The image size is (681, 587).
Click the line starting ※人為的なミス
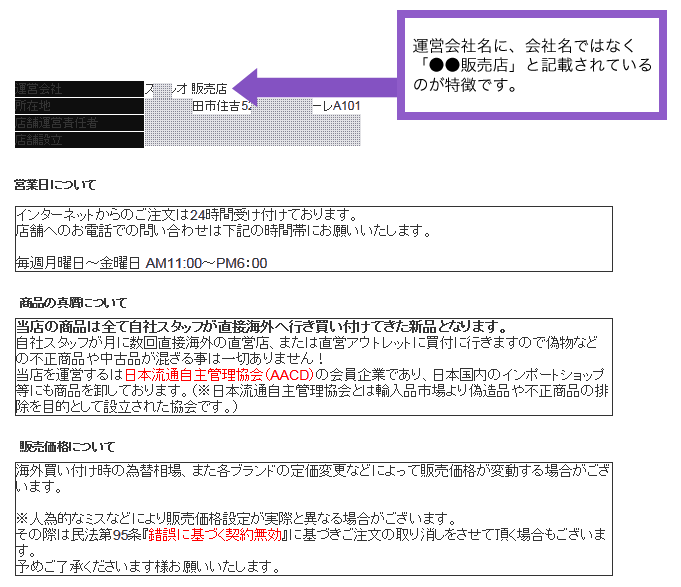pos(237,518)
